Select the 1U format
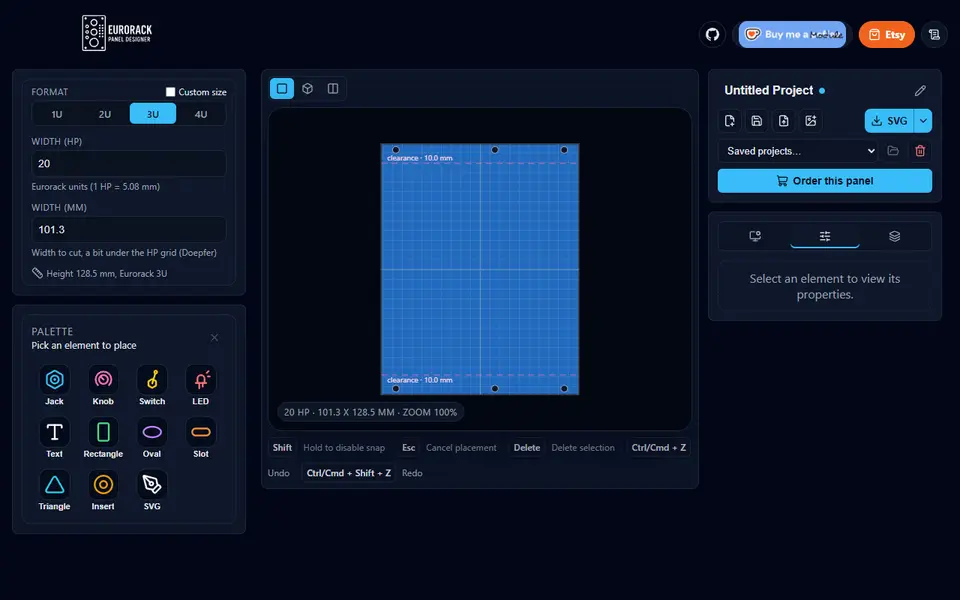This screenshot has height=600, width=960. [x=57, y=114]
